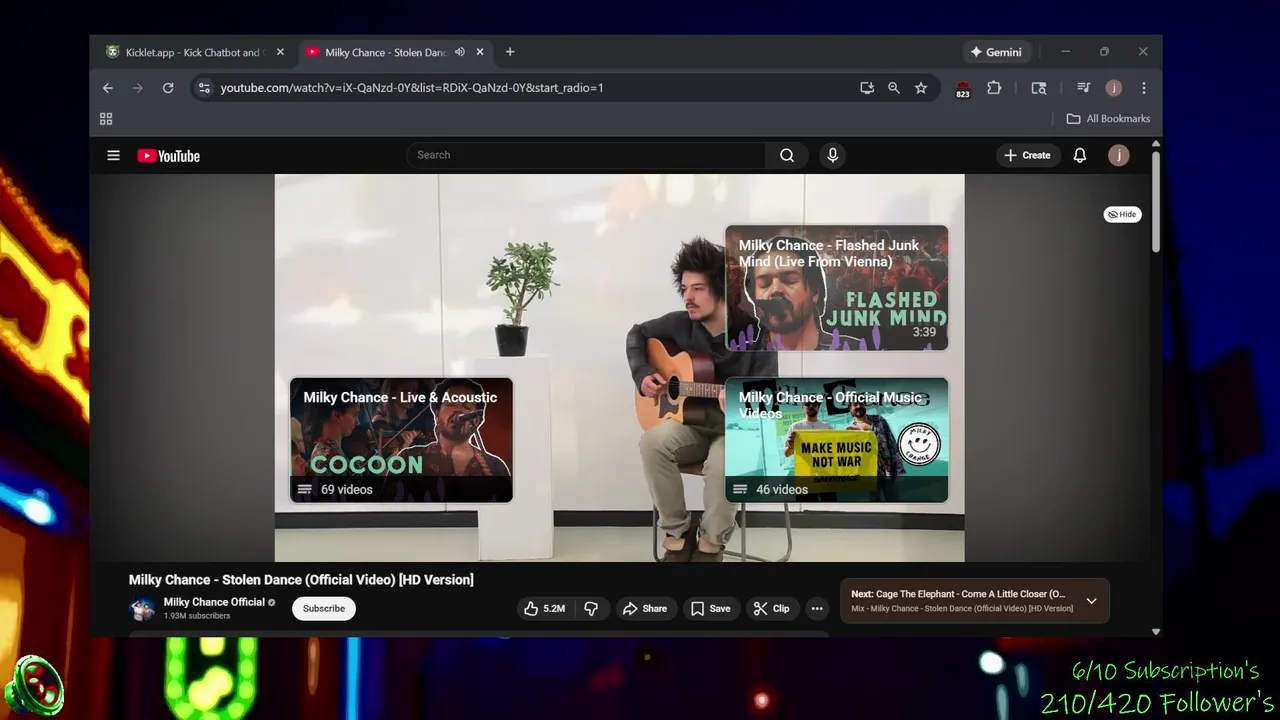
Task: Click the page vertical scrollbar thumb
Action: (1156, 201)
